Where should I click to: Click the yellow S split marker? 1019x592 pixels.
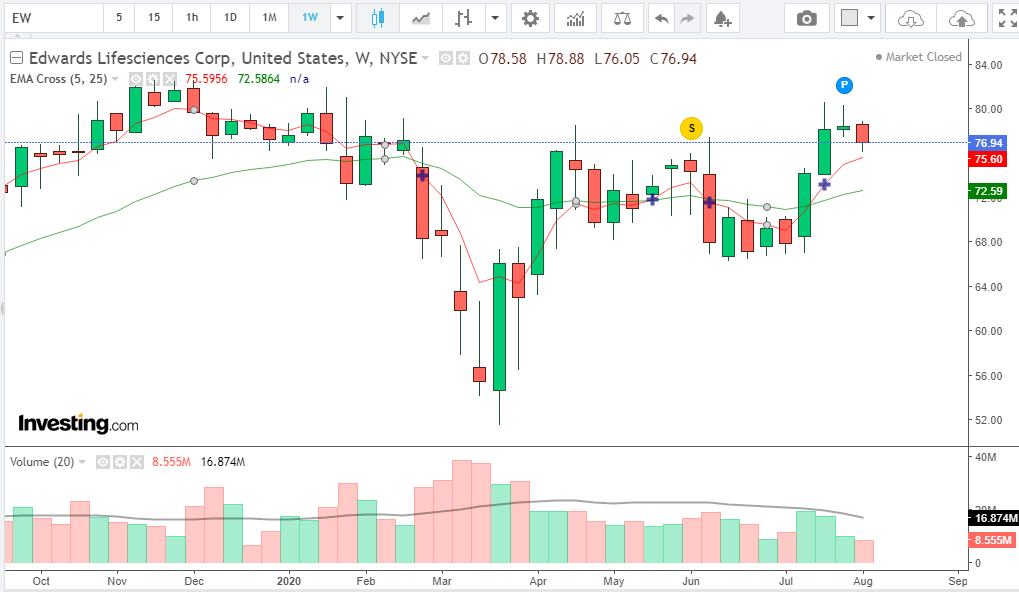[x=691, y=128]
